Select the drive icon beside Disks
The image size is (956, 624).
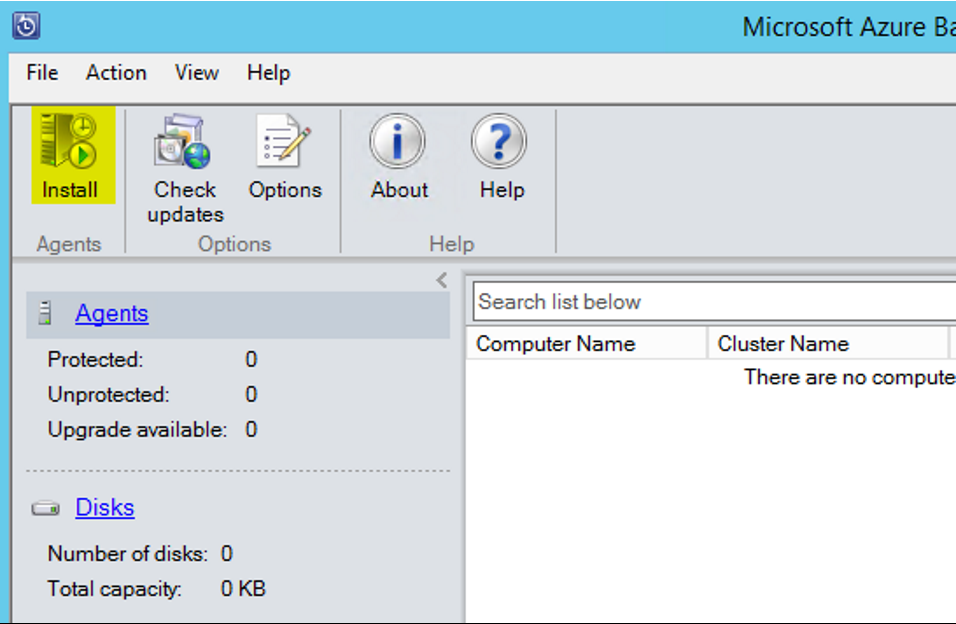click(46, 508)
